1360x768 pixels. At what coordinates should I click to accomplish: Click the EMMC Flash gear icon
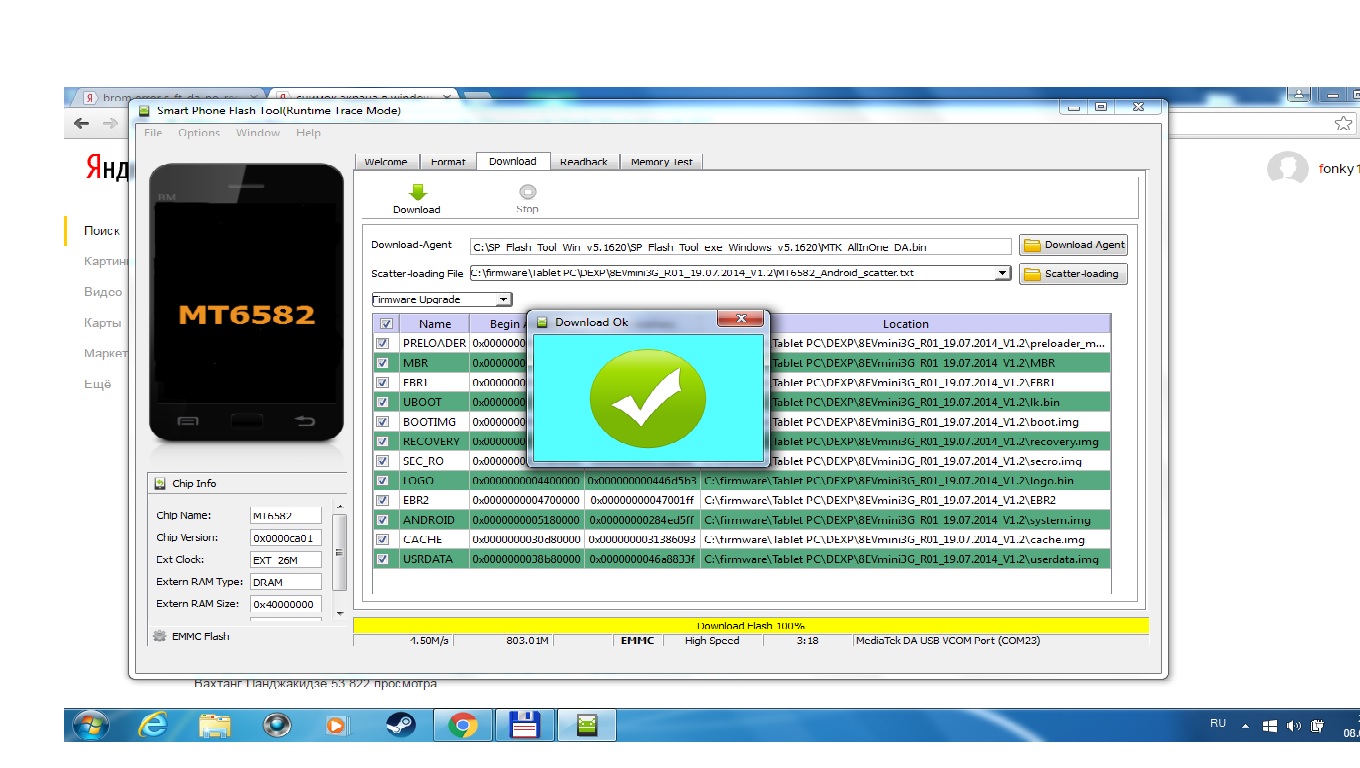pyautogui.click(x=159, y=636)
